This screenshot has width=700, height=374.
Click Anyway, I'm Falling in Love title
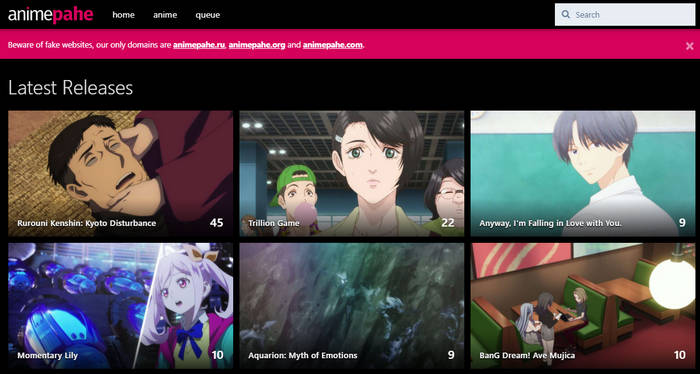click(550, 223)
